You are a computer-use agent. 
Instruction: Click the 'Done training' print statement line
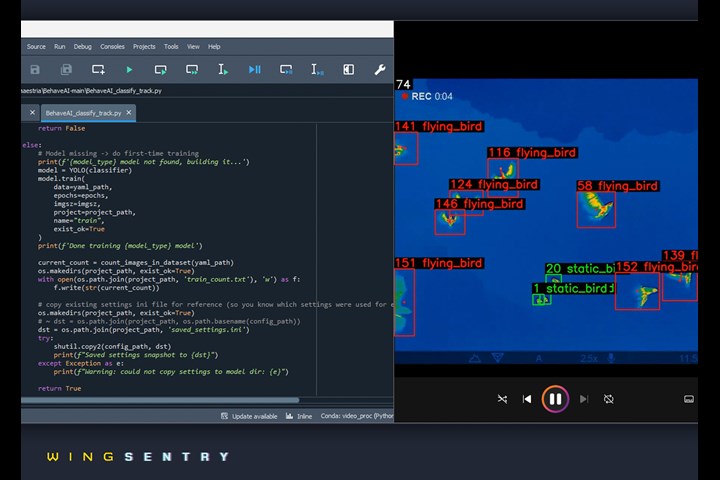(x=120, y=246)
